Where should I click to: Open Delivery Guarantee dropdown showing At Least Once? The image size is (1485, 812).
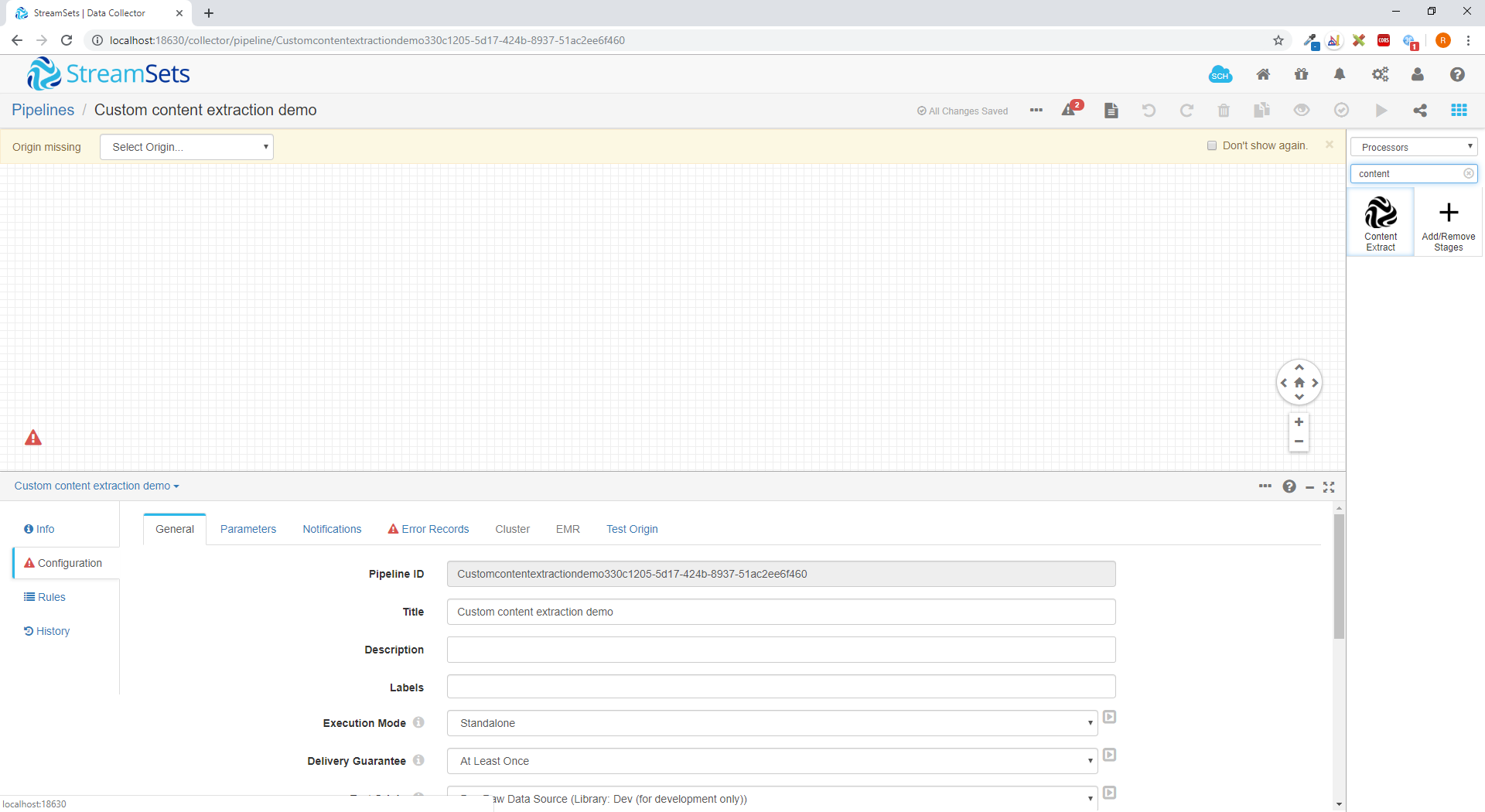coord(772,761)
